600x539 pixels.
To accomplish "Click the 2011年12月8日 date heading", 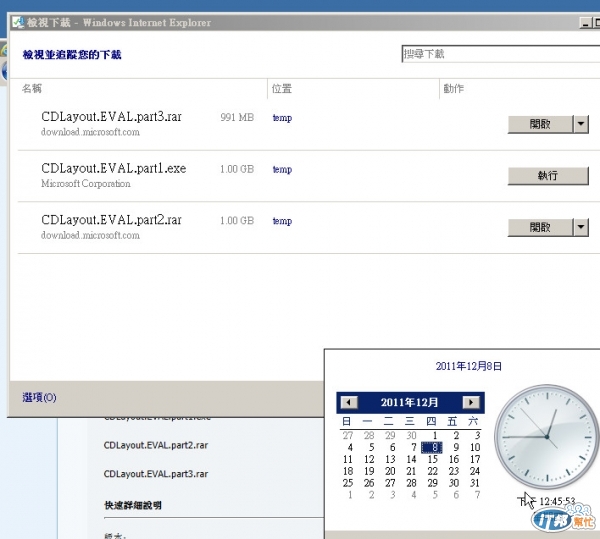I will (469, 366).
